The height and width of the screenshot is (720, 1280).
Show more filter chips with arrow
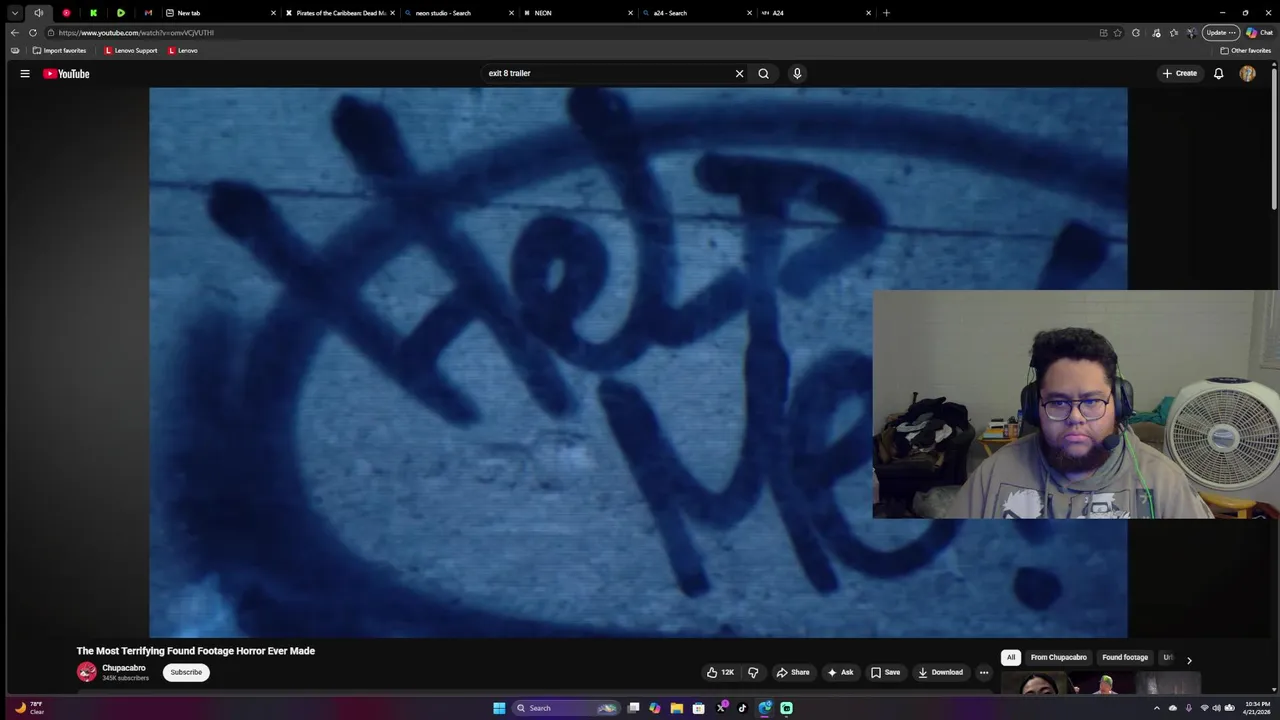point(1189,660)
